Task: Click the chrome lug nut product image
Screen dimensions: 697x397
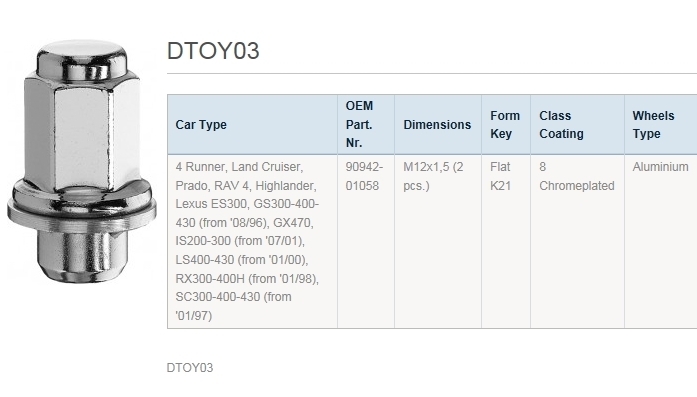Action: click(x=82, y=160)
